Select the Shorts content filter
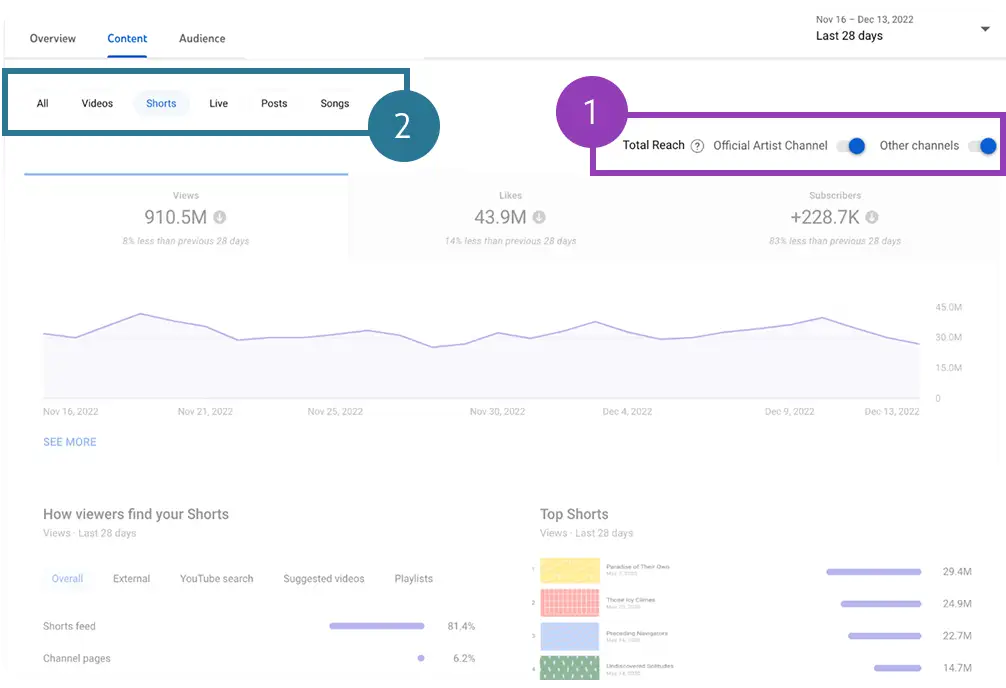 [x=161, y=103]
